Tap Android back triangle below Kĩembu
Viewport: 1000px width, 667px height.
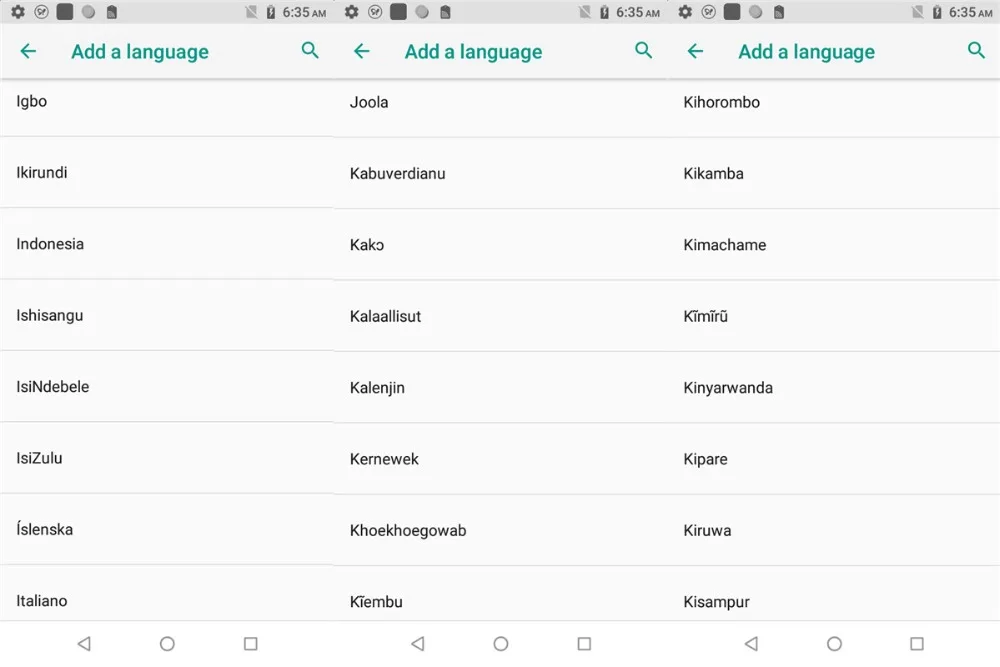[x=418, y=643]
